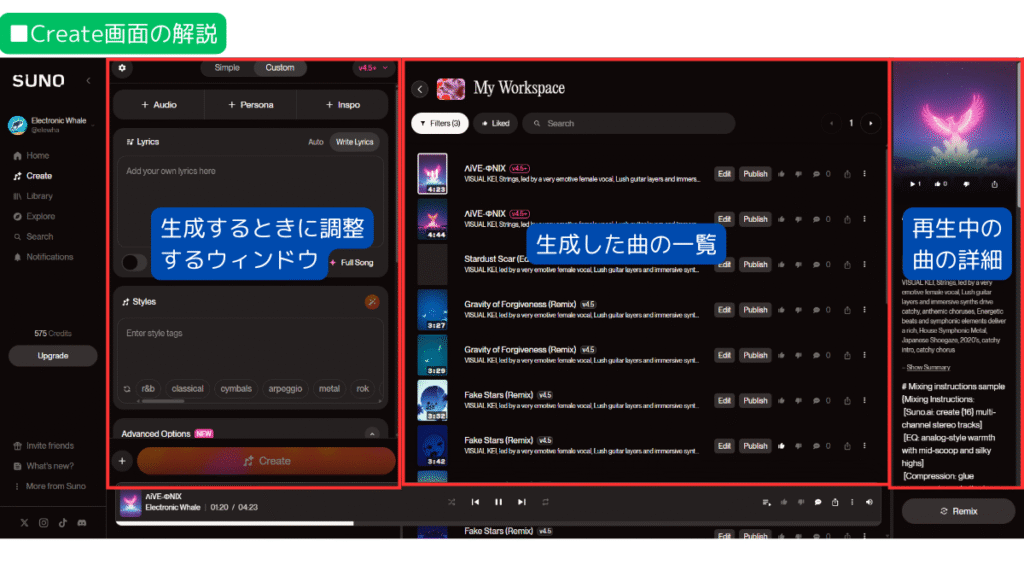Image resolution: width=1024 pixels, height=576 pixels.
Task: Select Auto lyrics mode
Action: click(315, 142)
